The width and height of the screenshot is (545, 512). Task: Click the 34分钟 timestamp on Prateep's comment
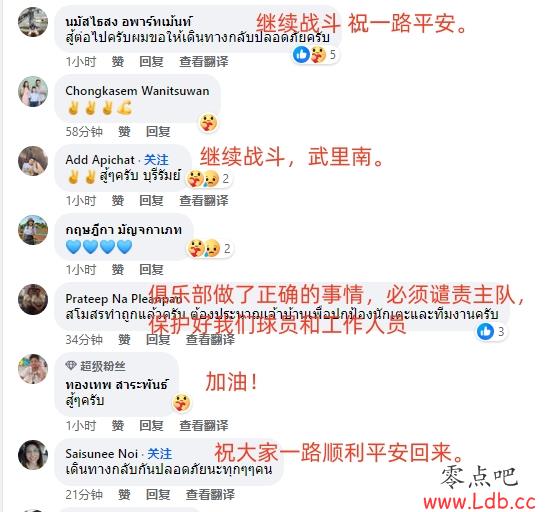click(x=84, y=339)
